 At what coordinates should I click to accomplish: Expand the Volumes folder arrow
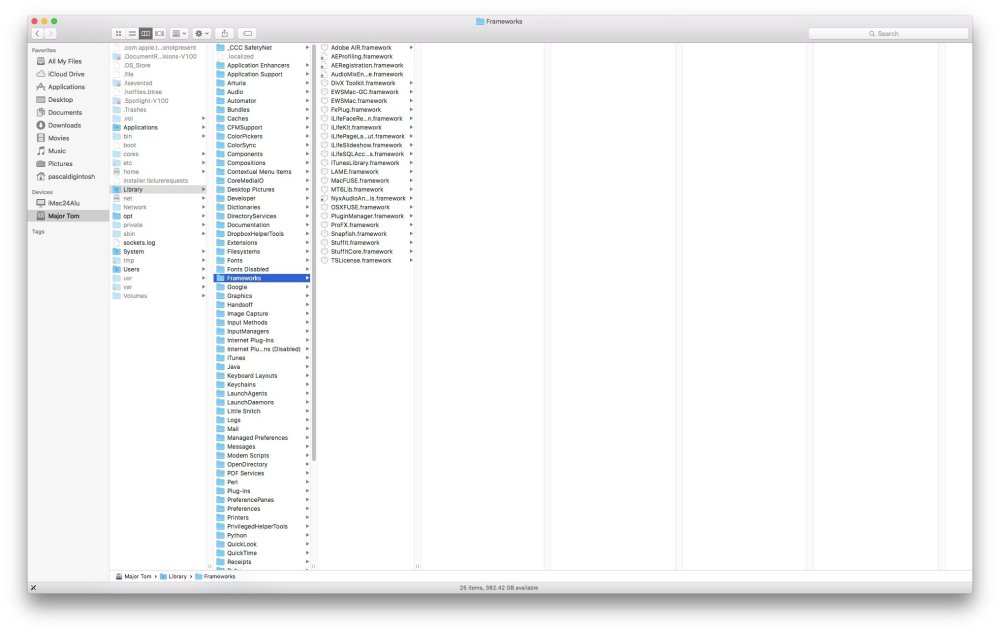click(x=203, y=296)
